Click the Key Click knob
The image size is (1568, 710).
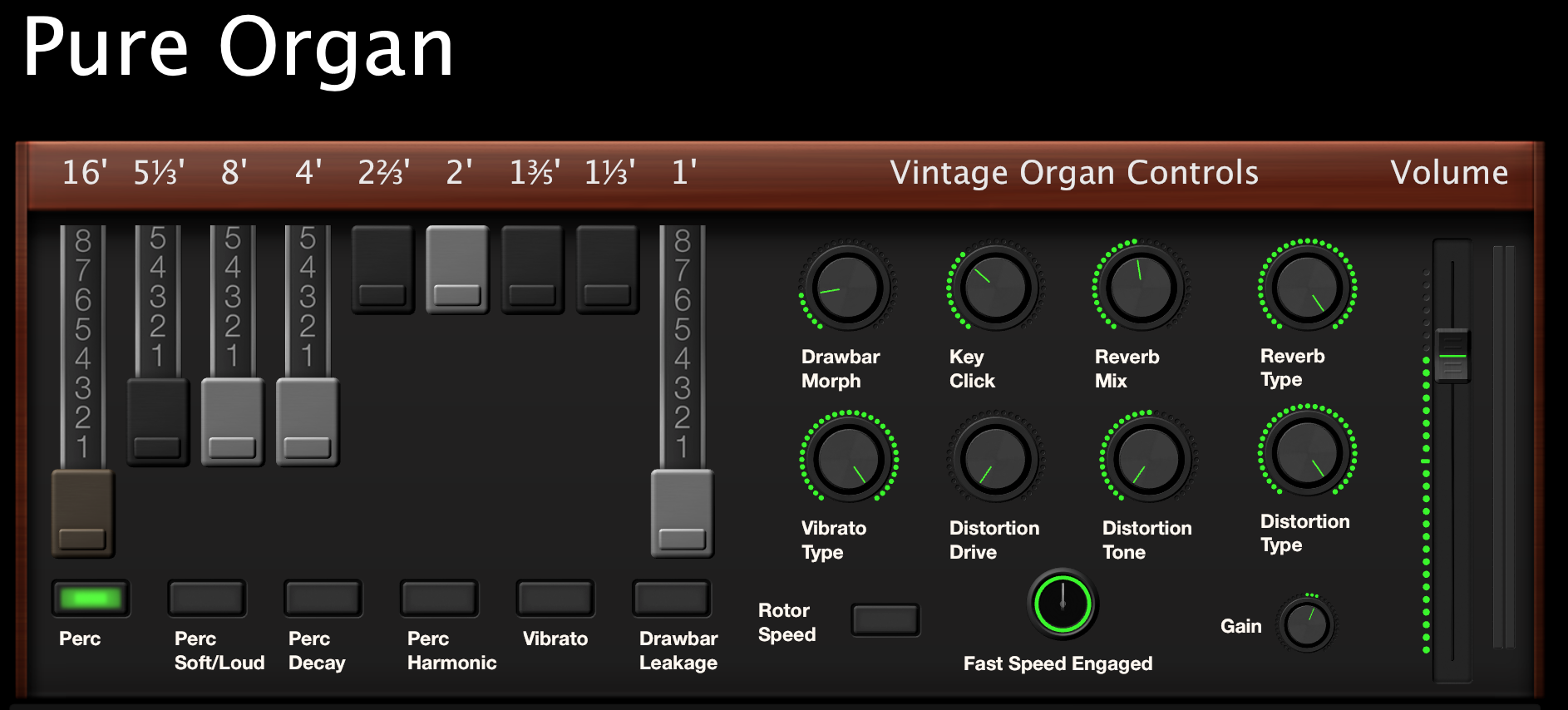(995, 288)
